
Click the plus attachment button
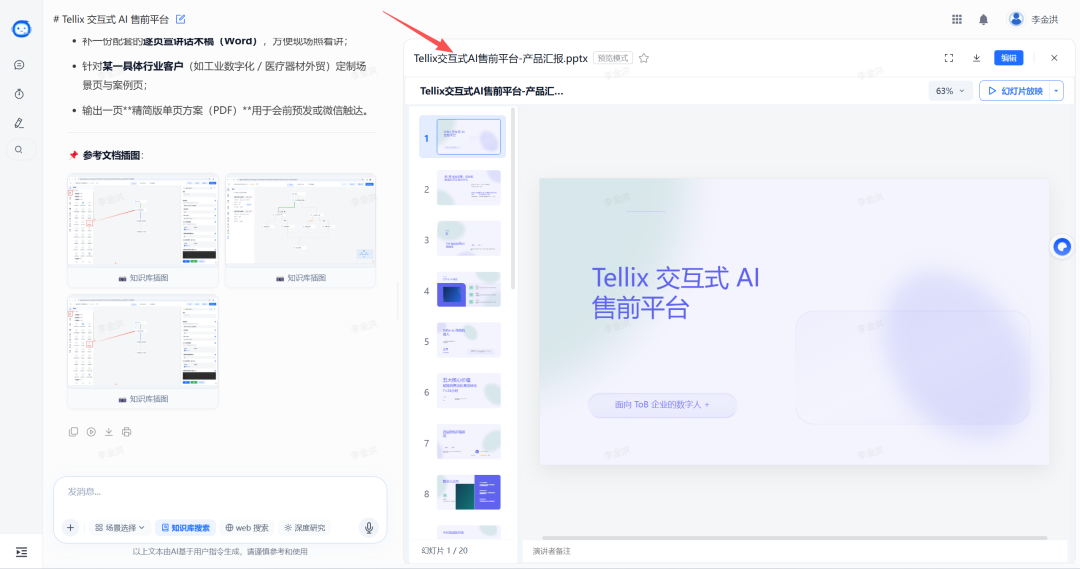70,528
